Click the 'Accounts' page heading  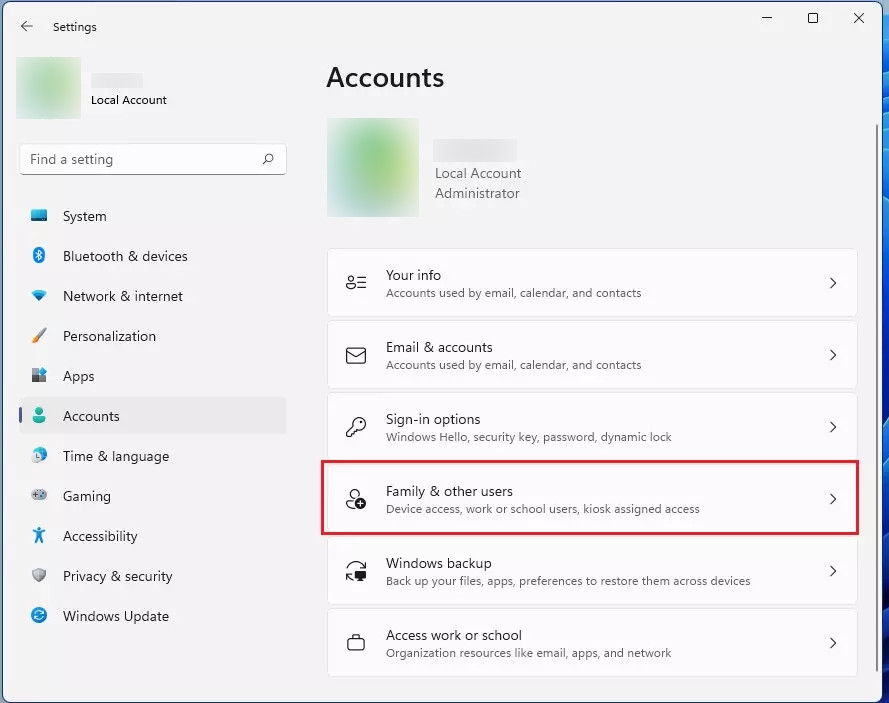click(385, 77)
